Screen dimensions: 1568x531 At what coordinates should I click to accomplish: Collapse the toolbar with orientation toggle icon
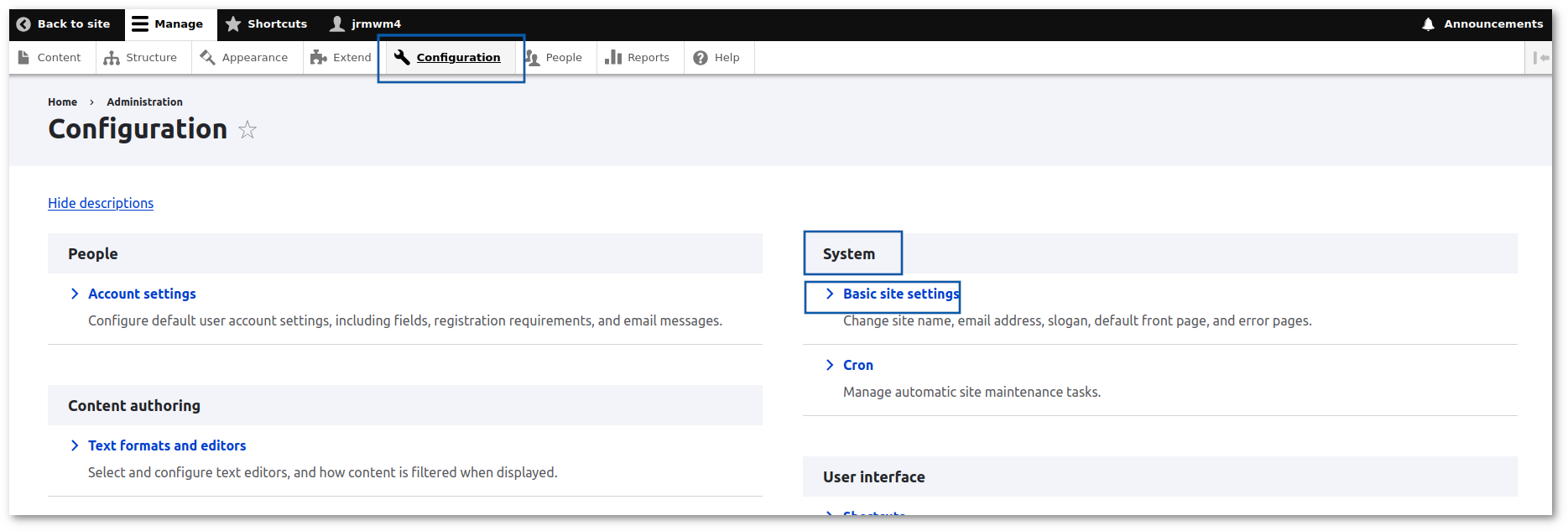(1541, 58)
